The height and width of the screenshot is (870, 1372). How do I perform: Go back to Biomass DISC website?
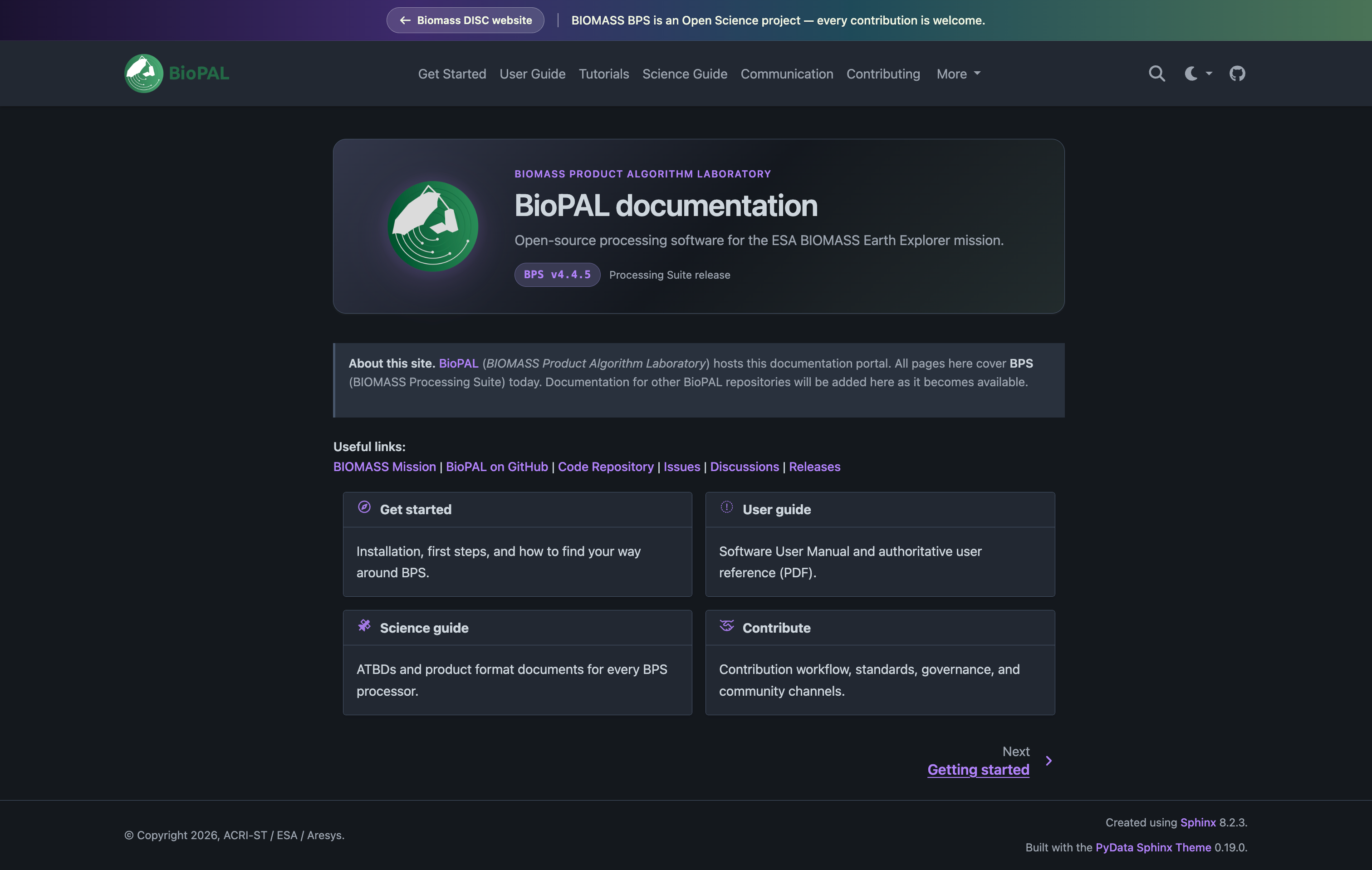pos(465,20)
